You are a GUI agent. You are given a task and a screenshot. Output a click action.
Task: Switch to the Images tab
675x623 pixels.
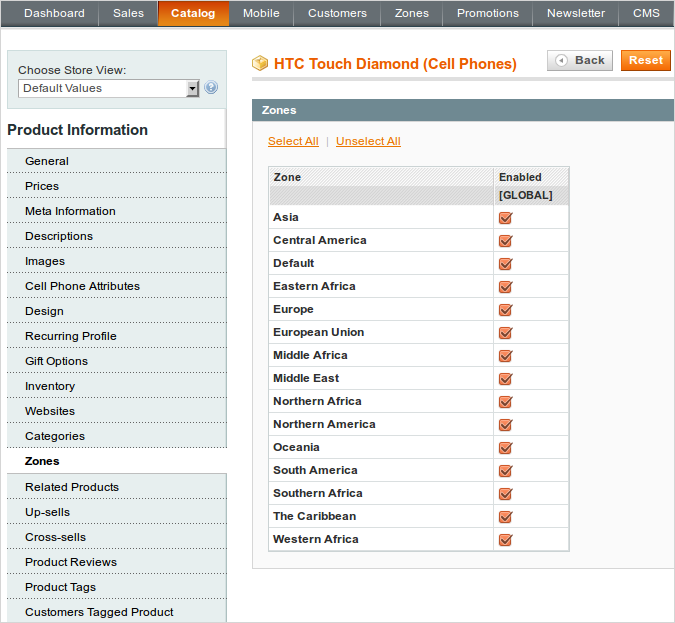point(117,261)
